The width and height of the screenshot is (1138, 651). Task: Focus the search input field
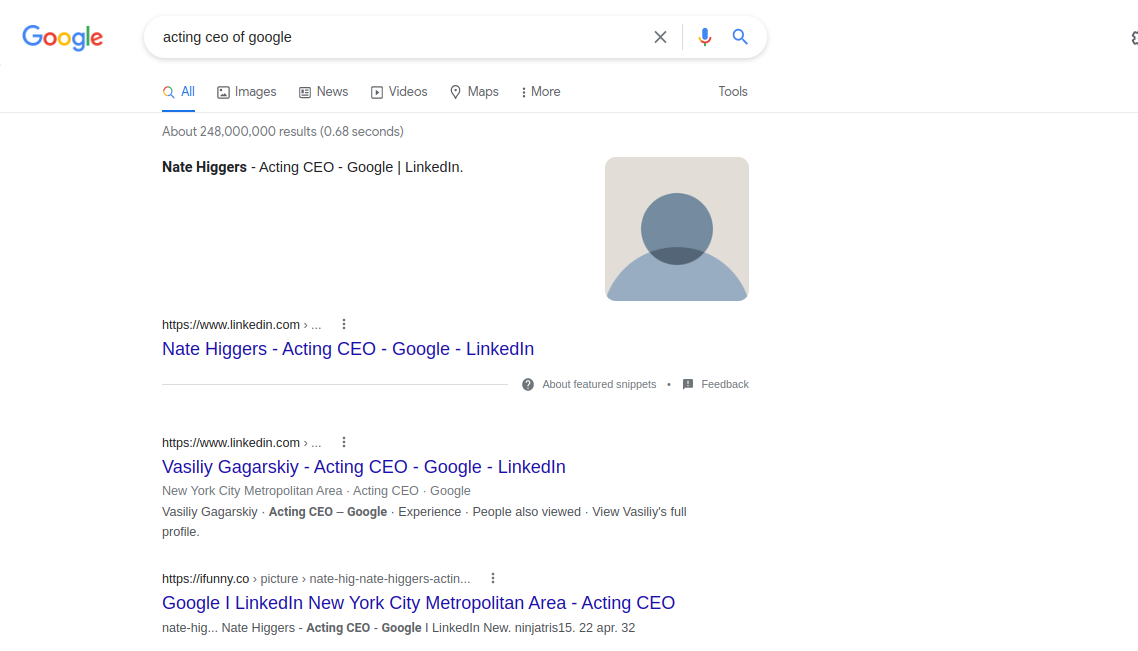(x=399, y=37)
